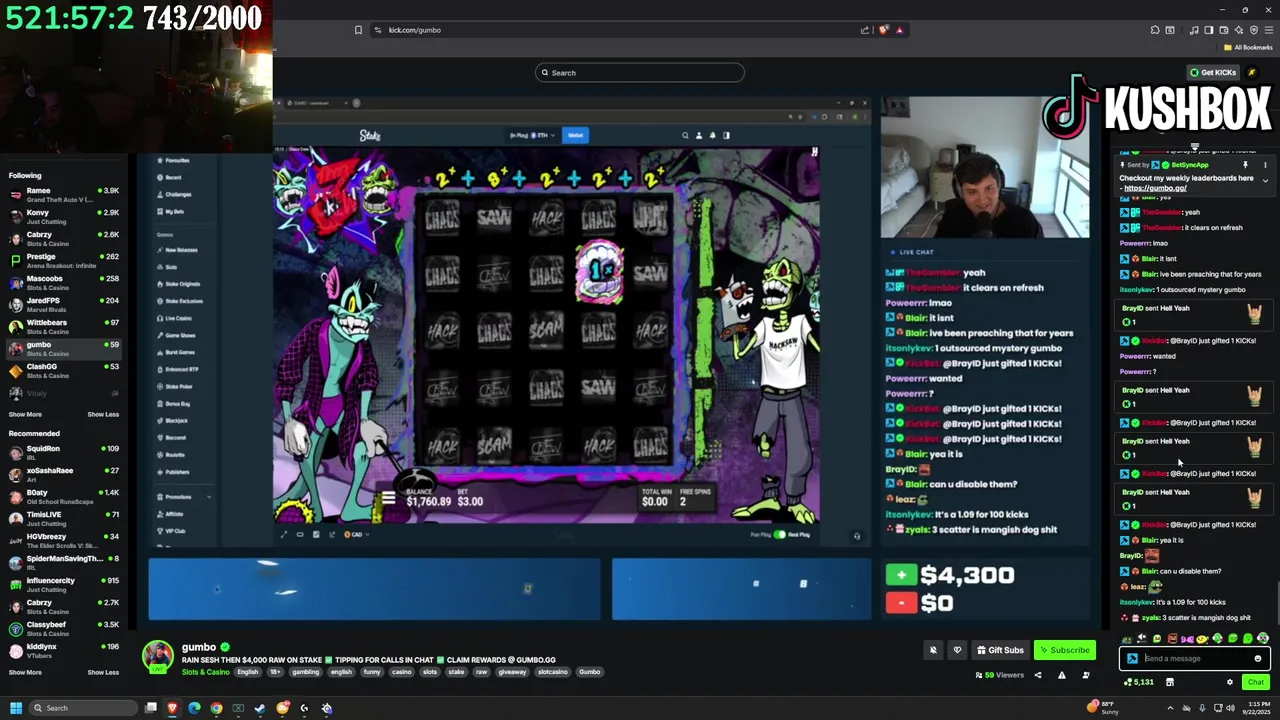
Task: Open gumbo's channel avatar
Action: coord(157,657)
